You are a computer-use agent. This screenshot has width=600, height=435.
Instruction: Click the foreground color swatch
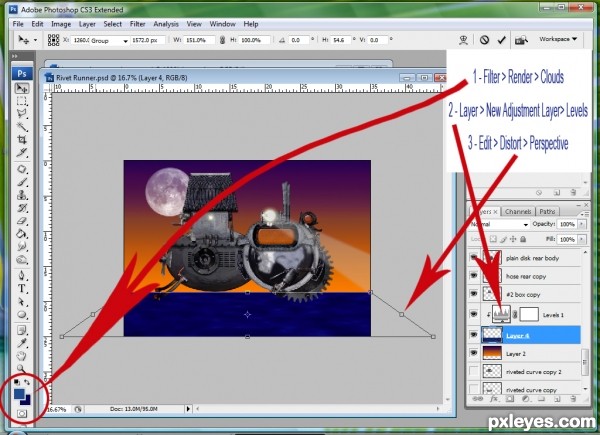19,393
